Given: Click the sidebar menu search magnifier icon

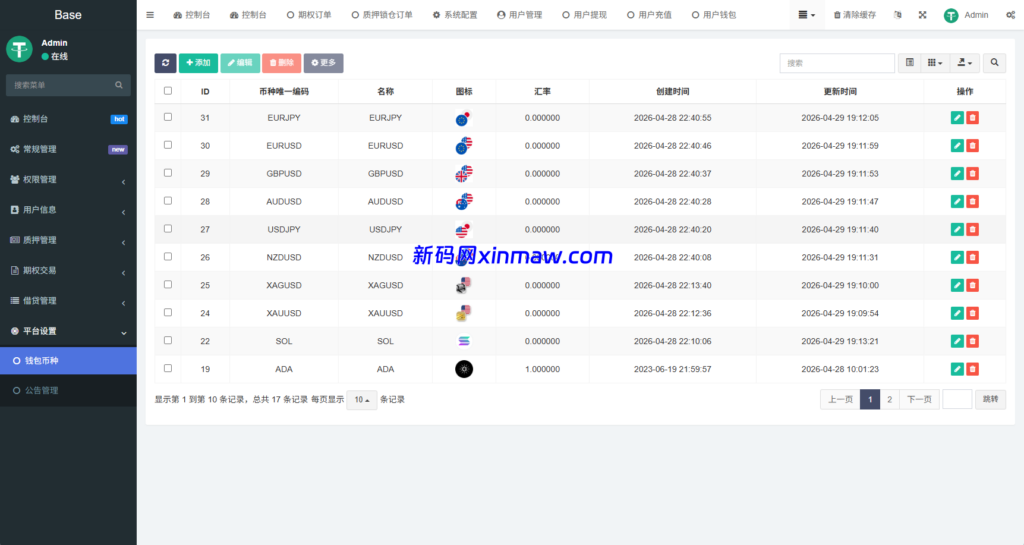Looking at the screenshot, I should pos(119,85).
